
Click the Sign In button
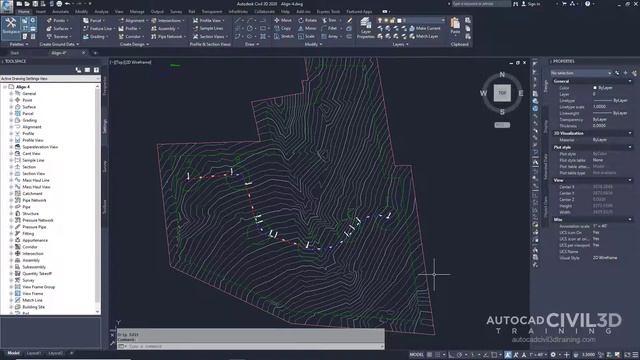tap(531, 4)
